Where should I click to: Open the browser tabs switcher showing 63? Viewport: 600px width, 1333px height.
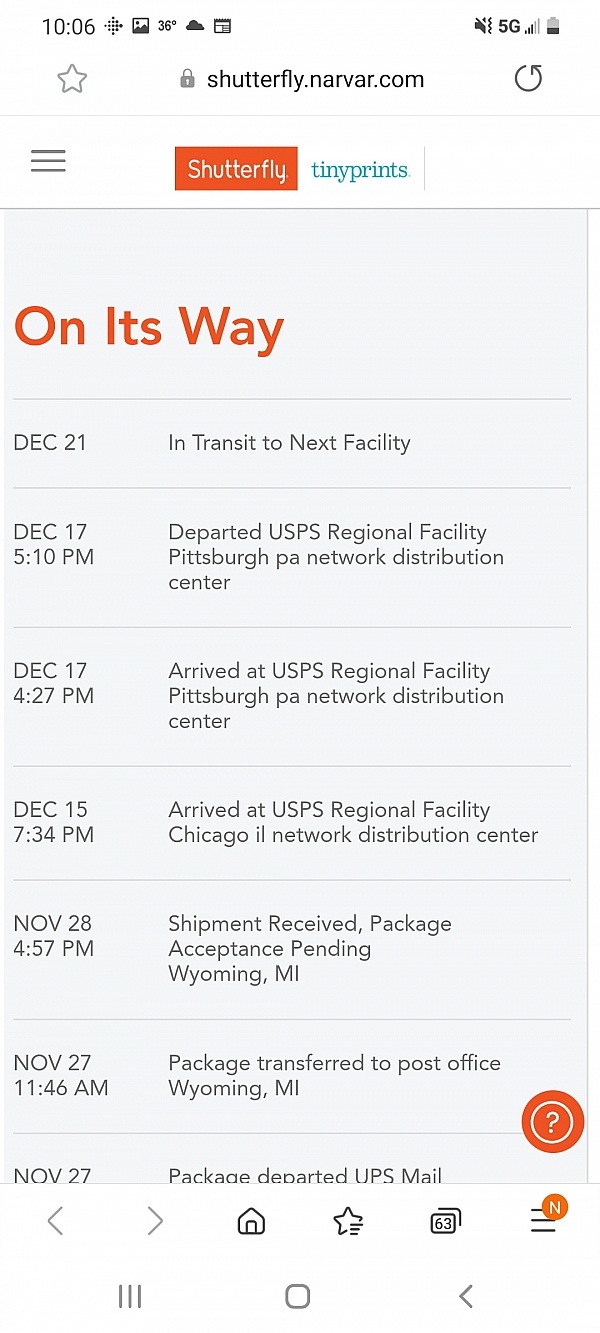click(x=443, y=1220)
